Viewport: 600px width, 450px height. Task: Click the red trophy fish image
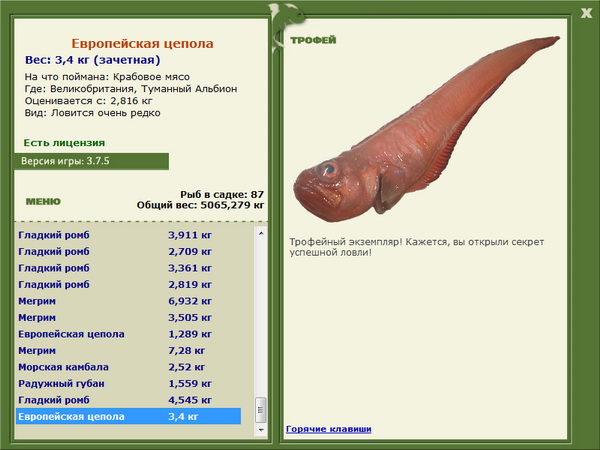(x=425, y=130)
